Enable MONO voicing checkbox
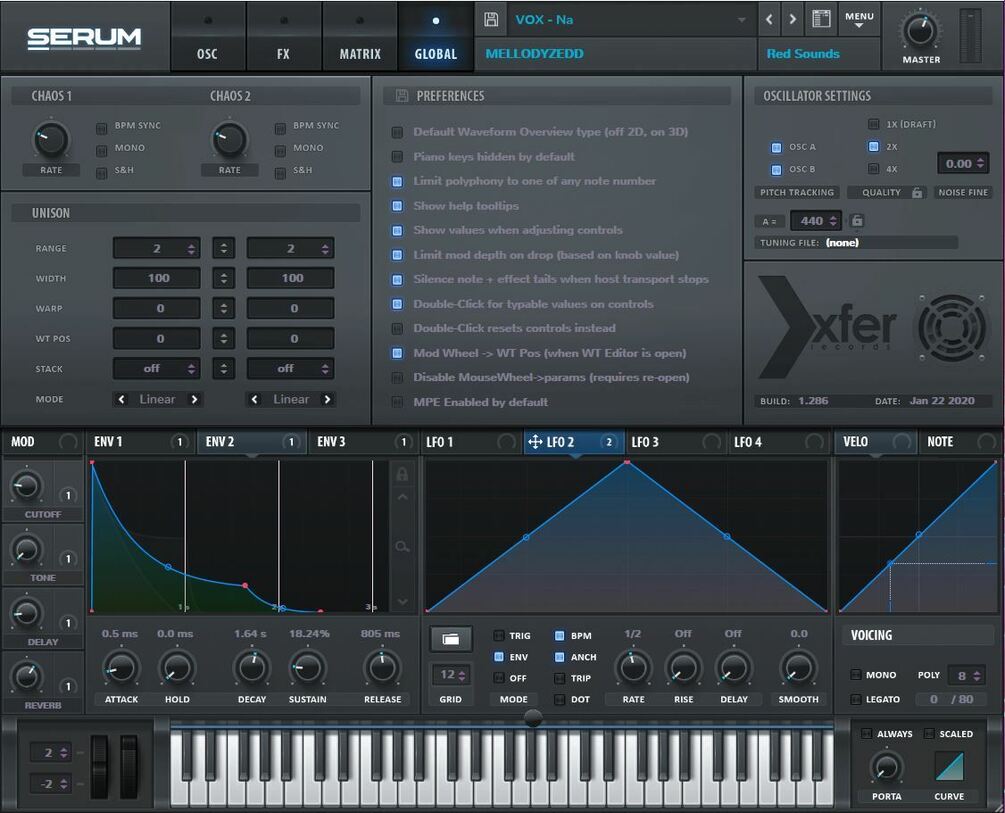The height and width of the screenshot is (813, 1005). [856, 675]
